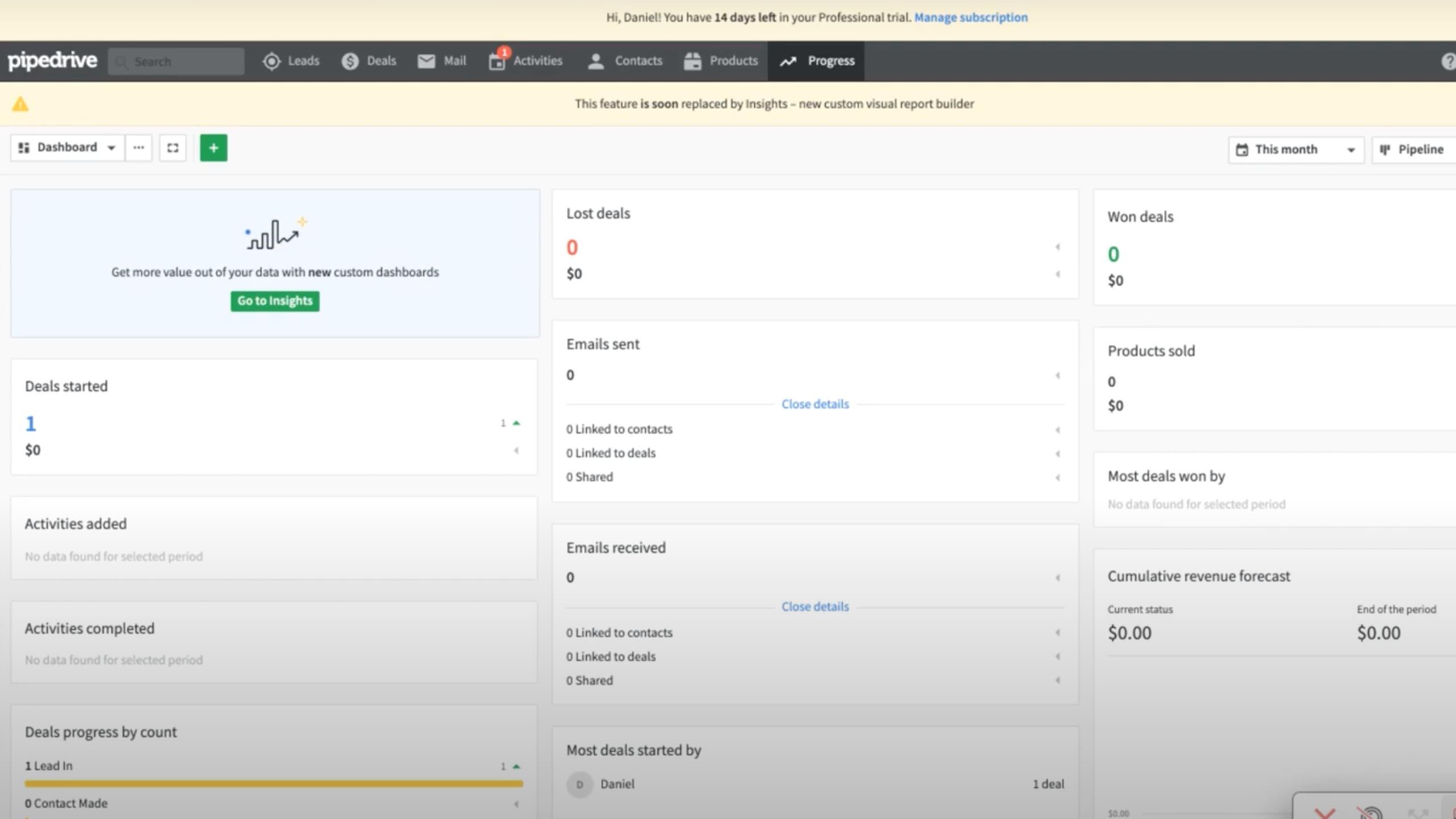Click the yellow warning triangle icon

point(20,104)
